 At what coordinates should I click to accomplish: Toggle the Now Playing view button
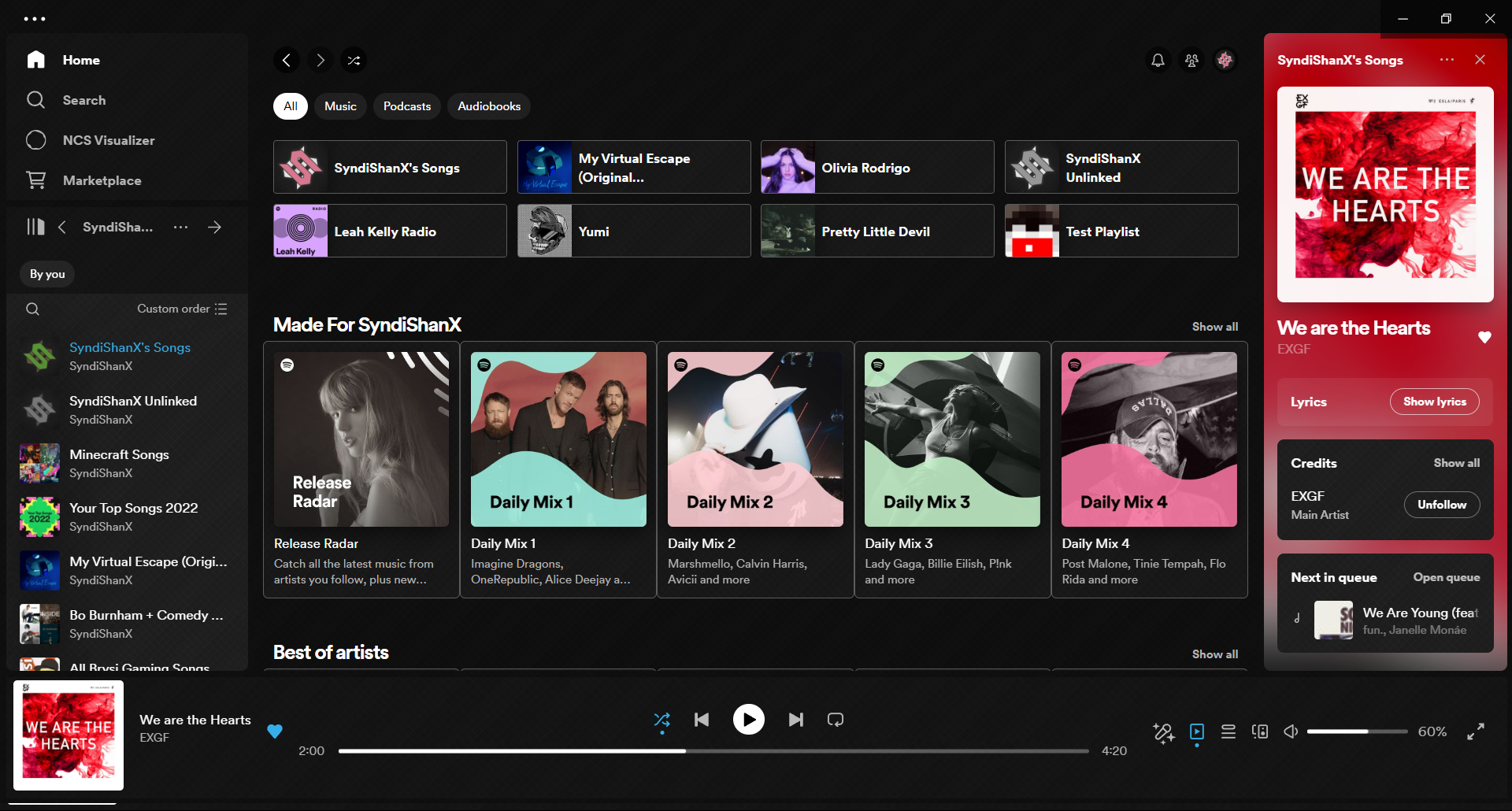(1197, 731)
